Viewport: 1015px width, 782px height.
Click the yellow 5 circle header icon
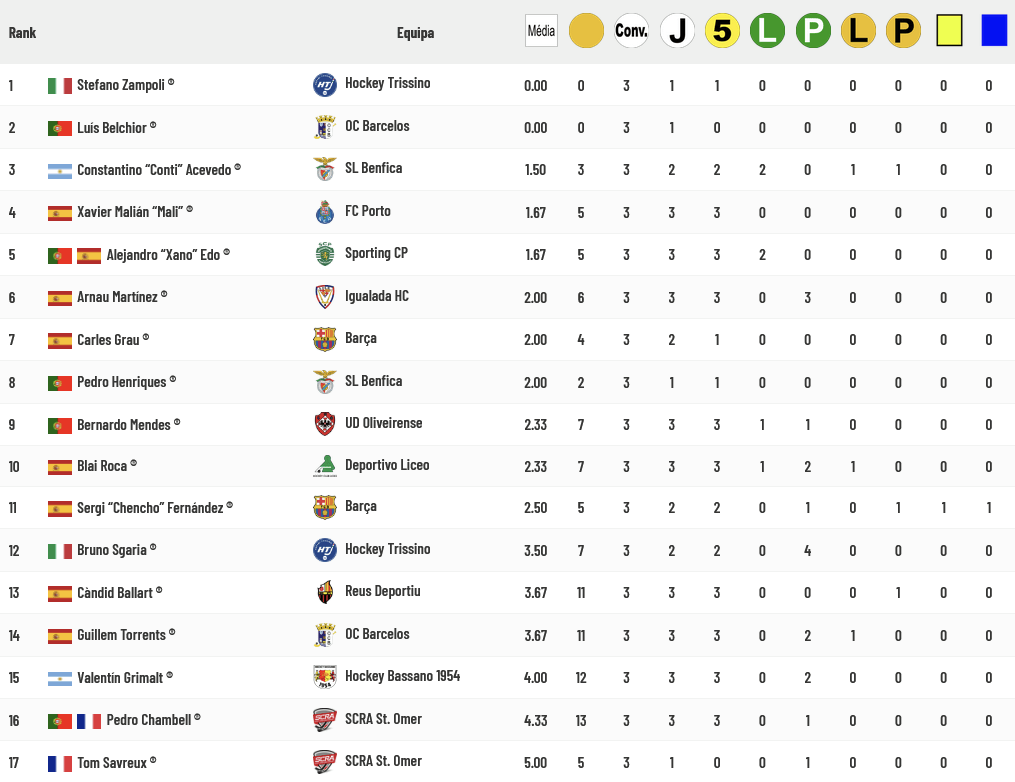click(722, 31)
